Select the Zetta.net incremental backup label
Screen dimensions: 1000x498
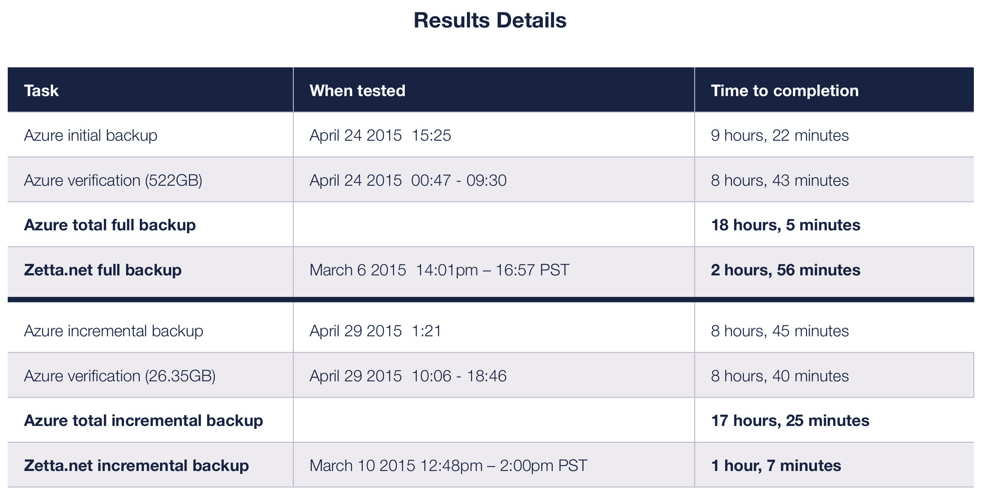click(136, 465)
